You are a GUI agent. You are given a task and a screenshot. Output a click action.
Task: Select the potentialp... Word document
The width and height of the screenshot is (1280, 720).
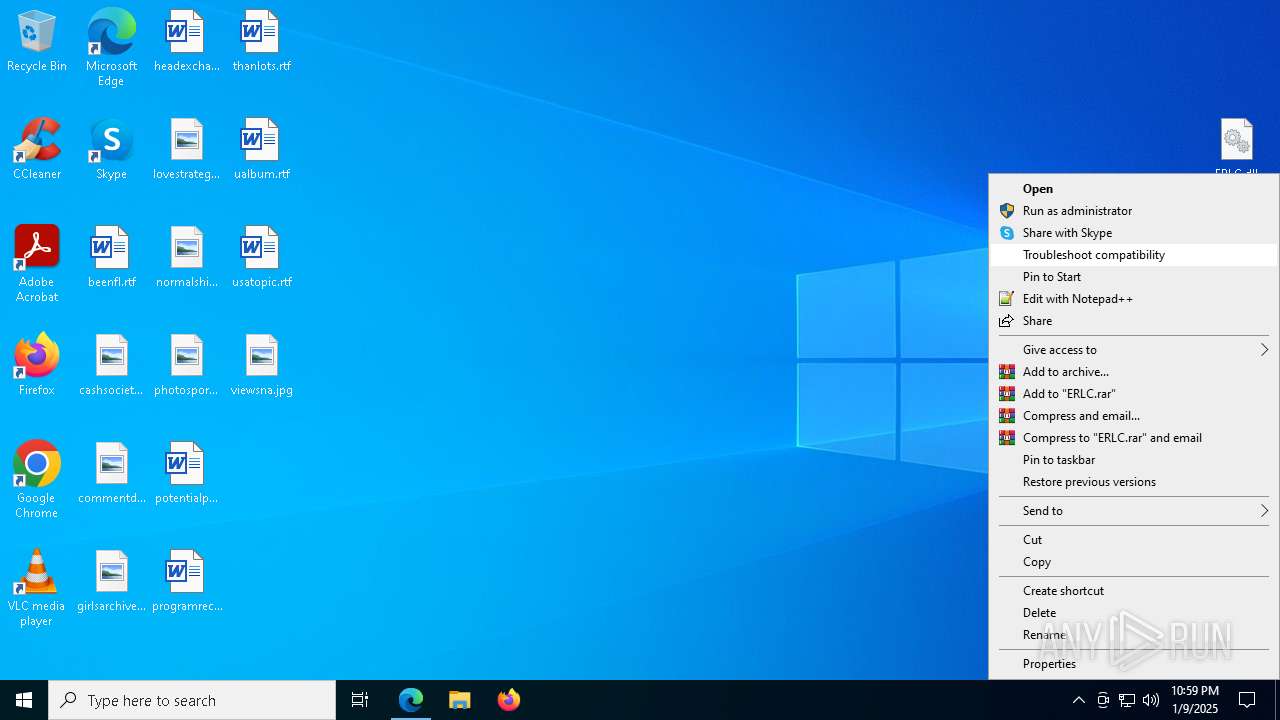(x=186, y=473)
